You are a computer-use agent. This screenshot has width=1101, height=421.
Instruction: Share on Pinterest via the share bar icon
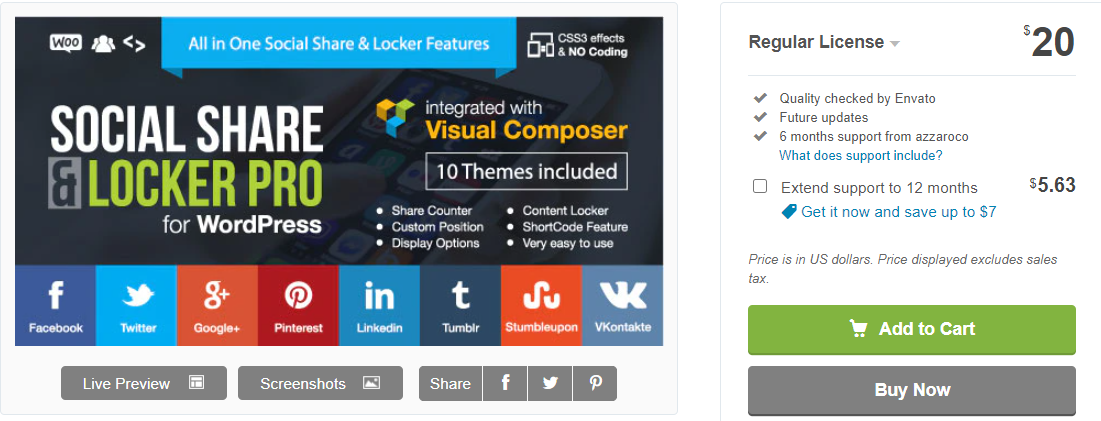(595, 383)
